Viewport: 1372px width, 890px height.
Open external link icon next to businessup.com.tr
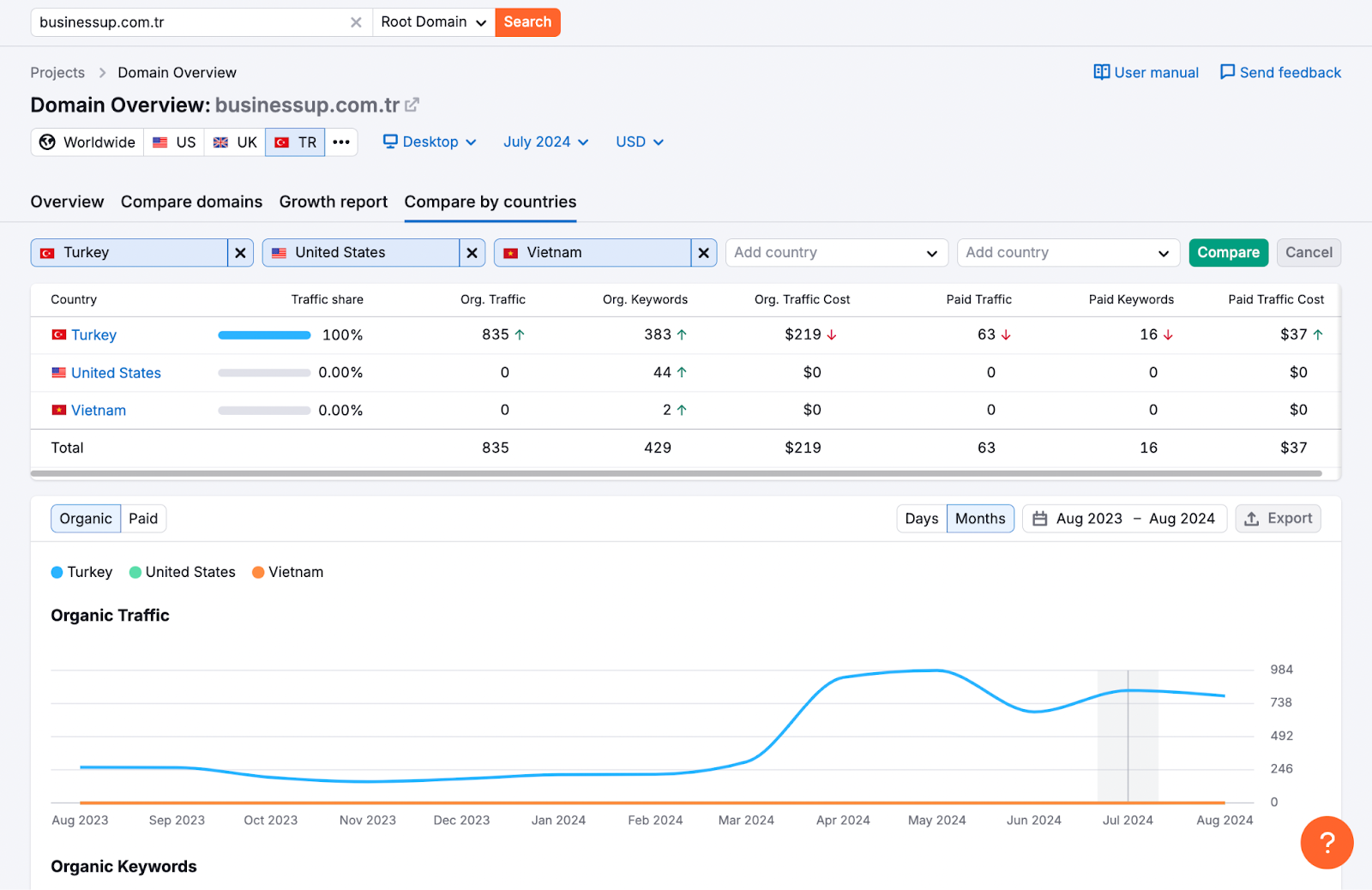point(412,105)
